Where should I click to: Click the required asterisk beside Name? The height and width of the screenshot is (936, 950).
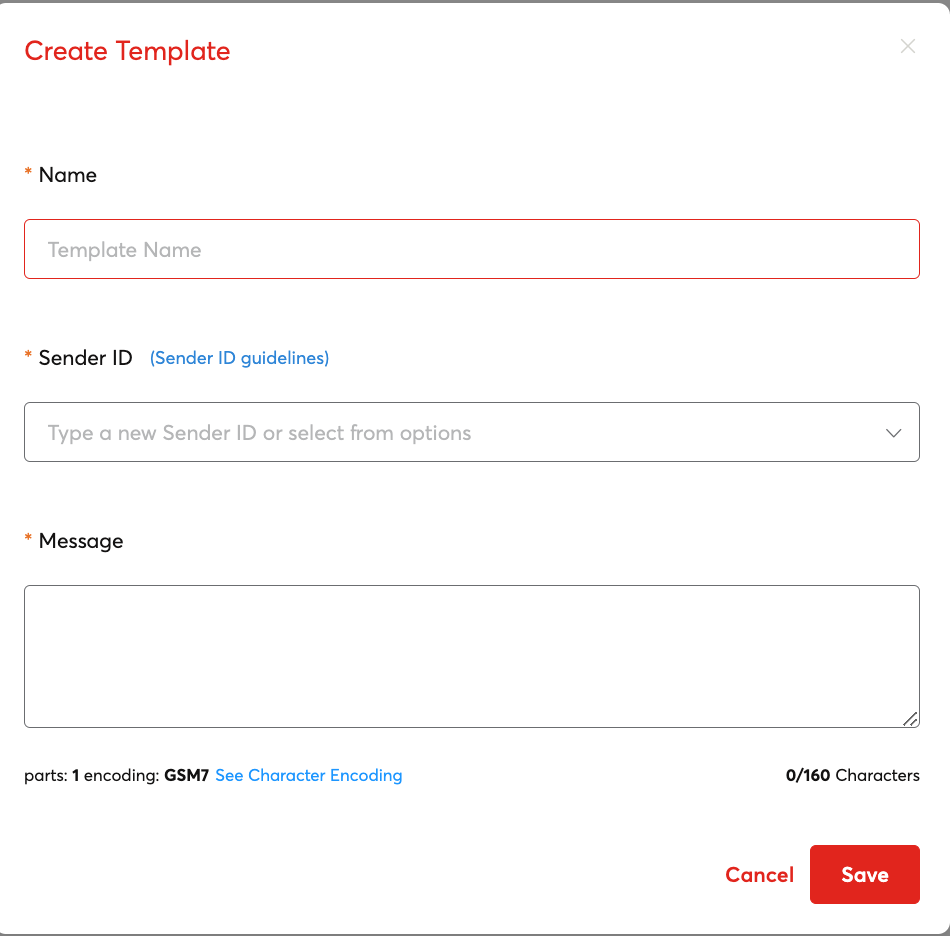[x=28, y=175]
